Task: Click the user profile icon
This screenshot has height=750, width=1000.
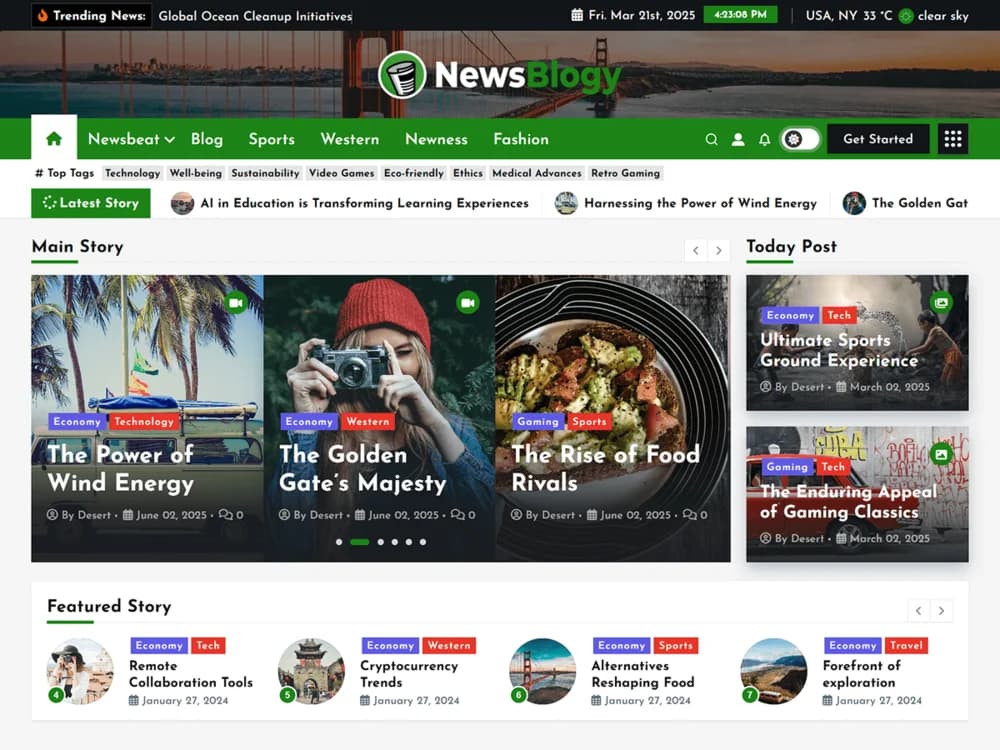Action: [x=738, y=139]
